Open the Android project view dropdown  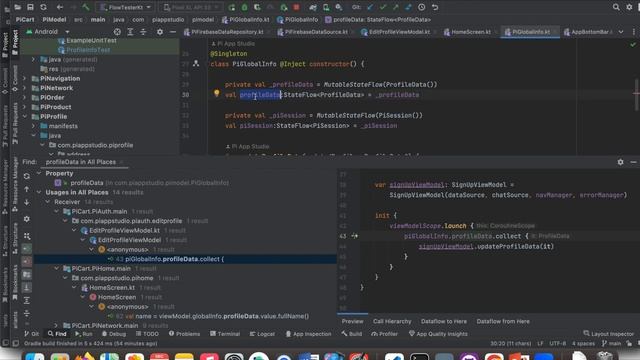48,31
